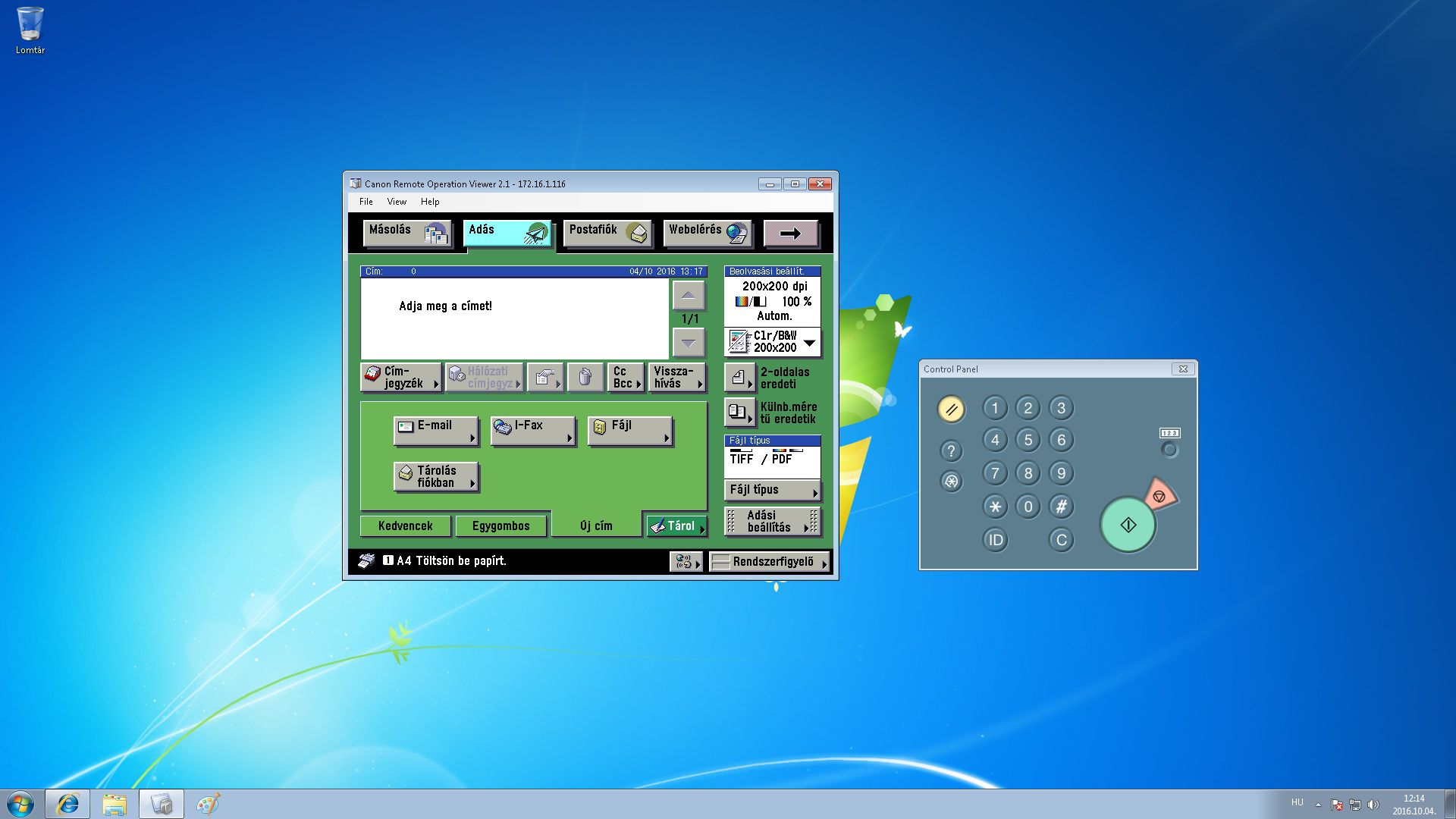This screenshot has height=819, width=1456.
Task: Click keypad digit 5 on Control Panel
Action: point(1028,440)
